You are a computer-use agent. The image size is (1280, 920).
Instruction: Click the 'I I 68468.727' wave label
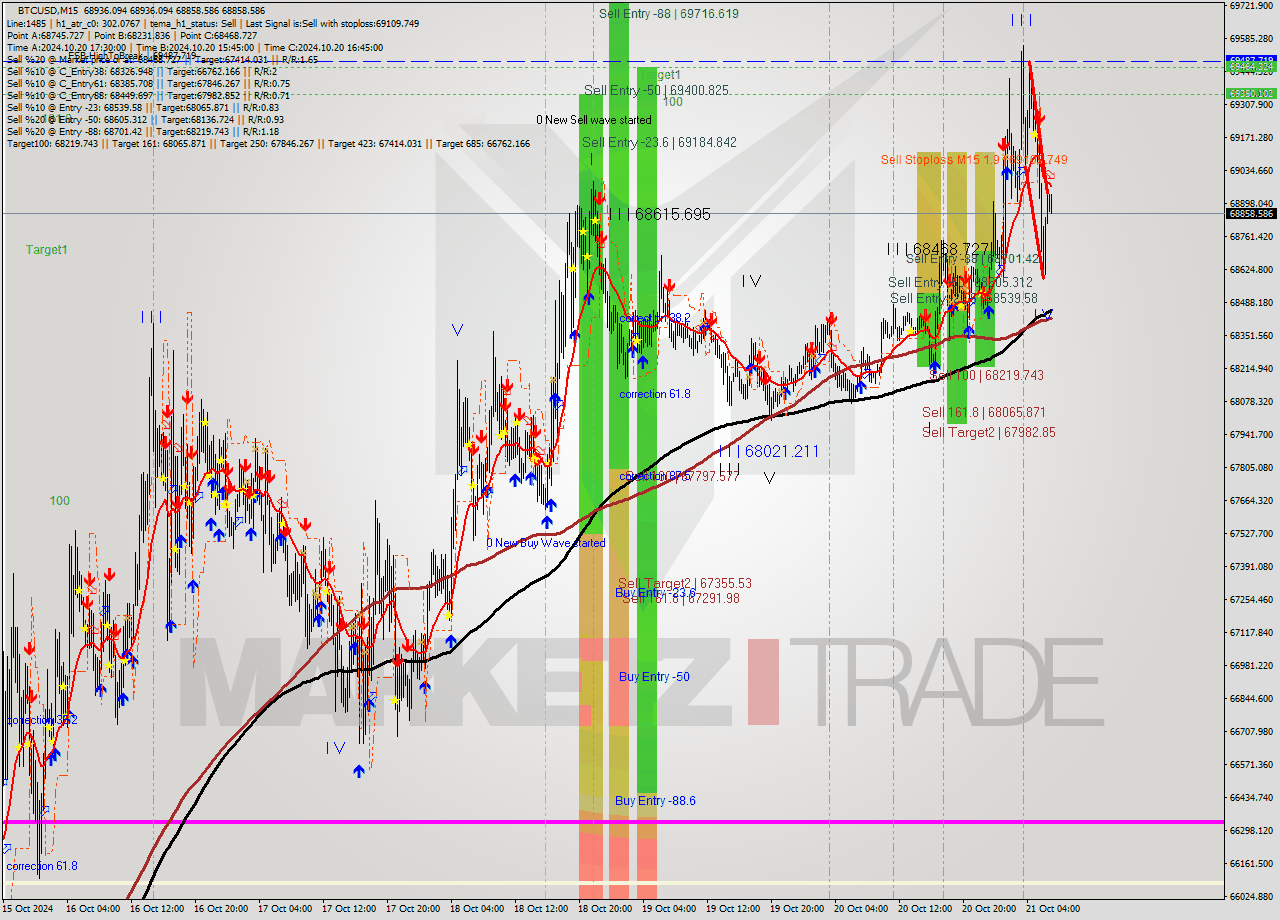click(937, 248)
